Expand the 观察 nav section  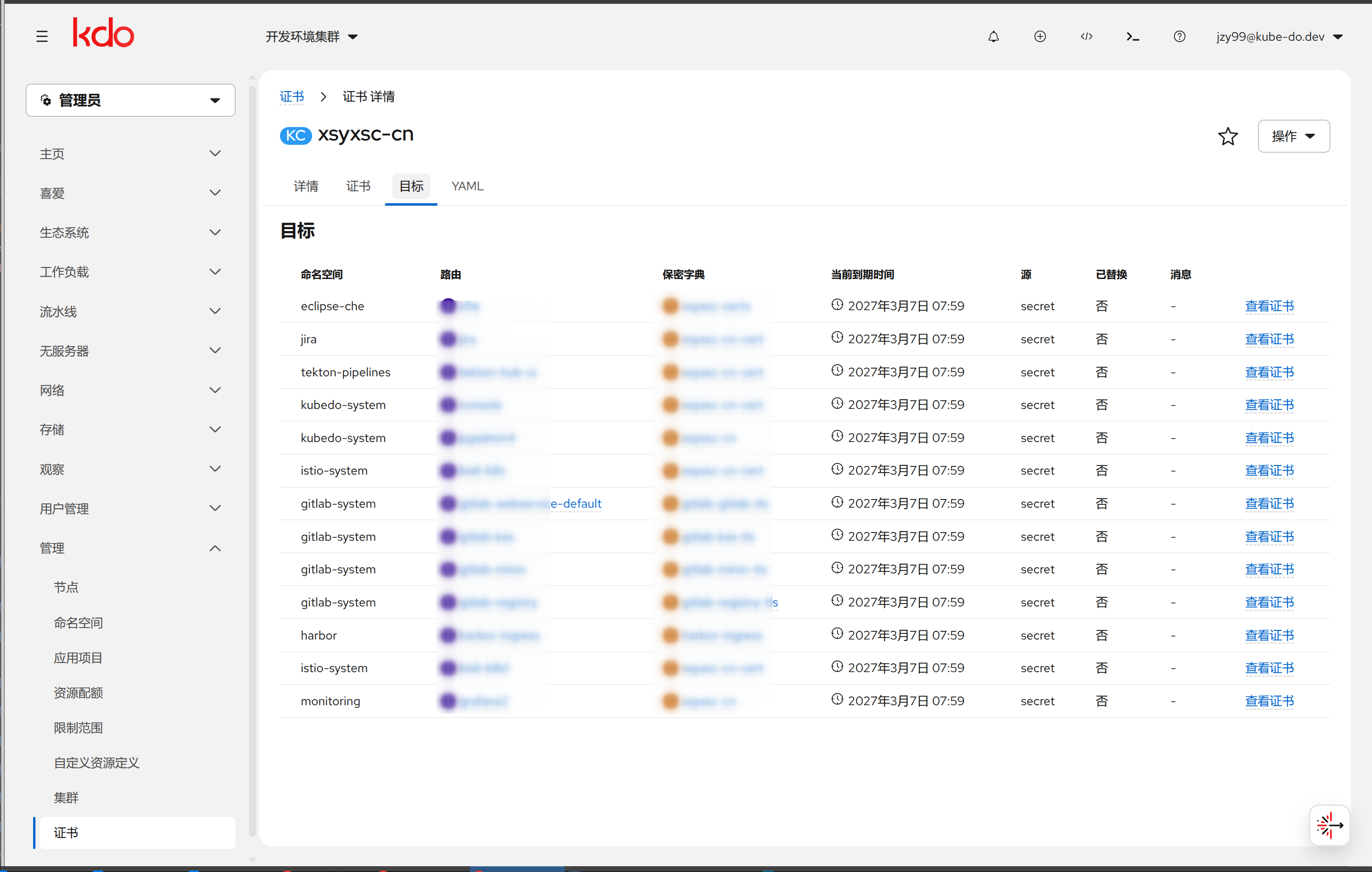pos(130,469)
